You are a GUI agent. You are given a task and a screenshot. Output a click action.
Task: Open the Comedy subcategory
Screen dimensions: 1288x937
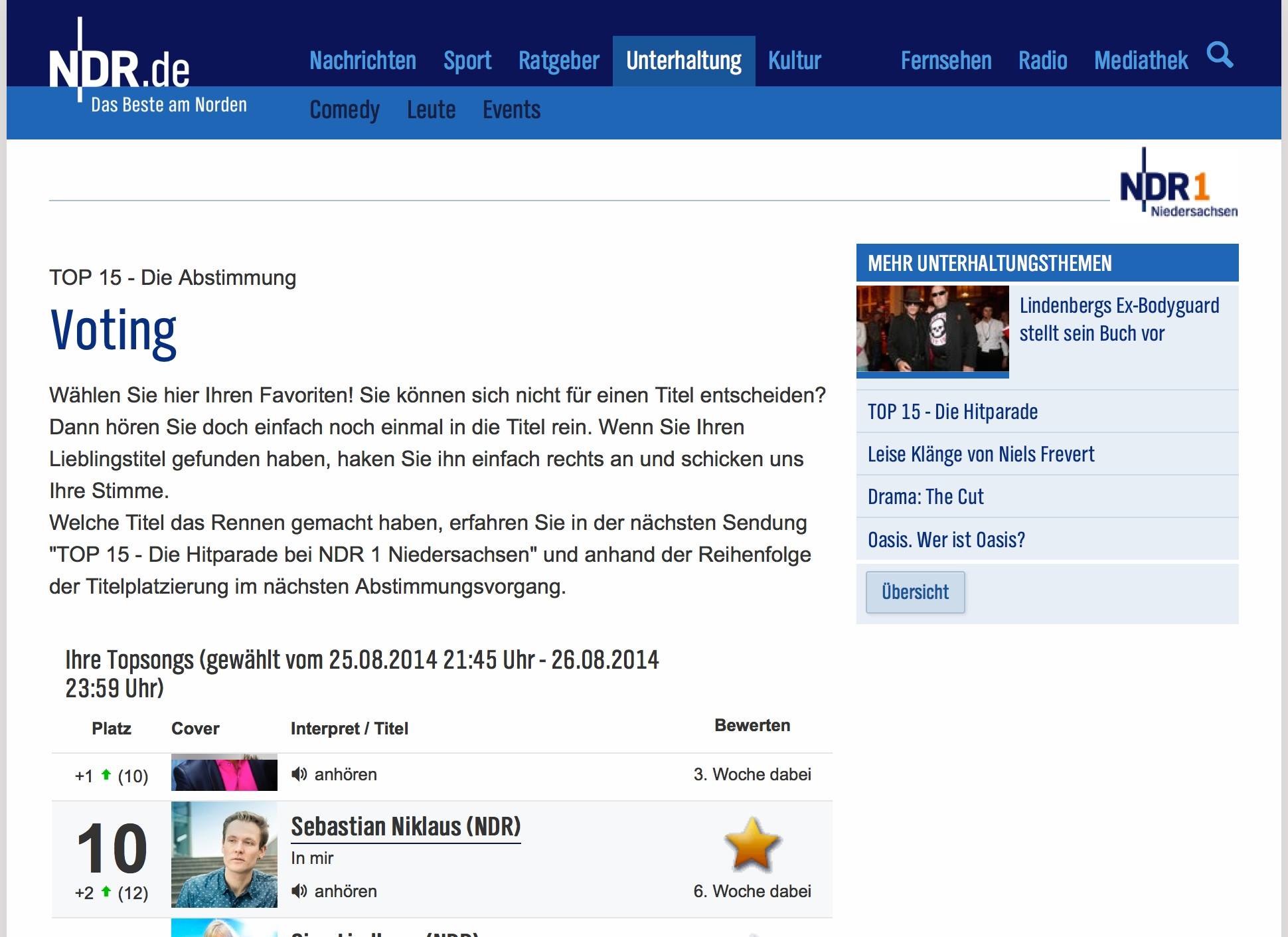pos(345,110)
